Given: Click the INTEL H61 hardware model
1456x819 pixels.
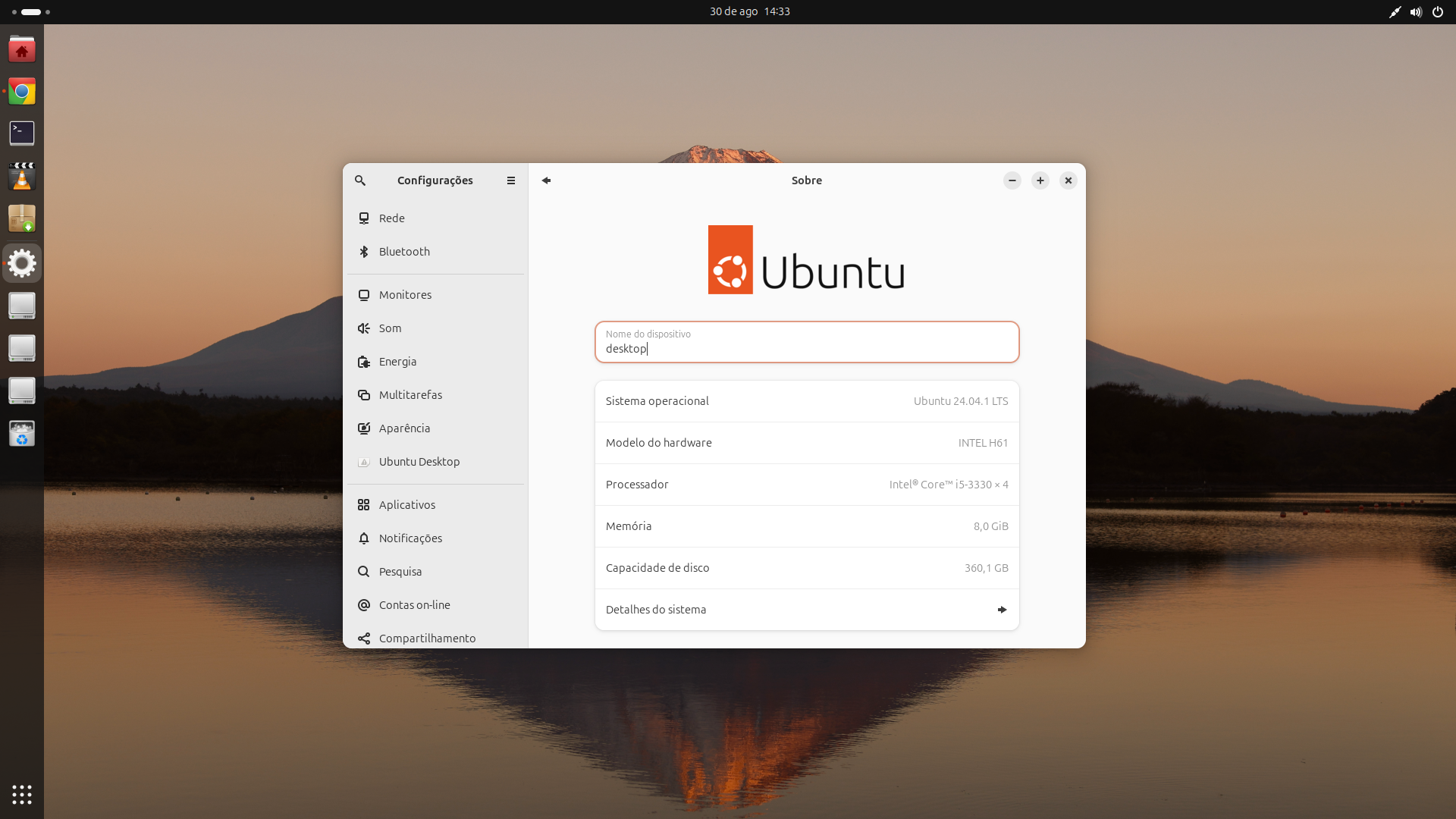Looking at the screenshot, I should pyautogui.click(x=983, y=443).
